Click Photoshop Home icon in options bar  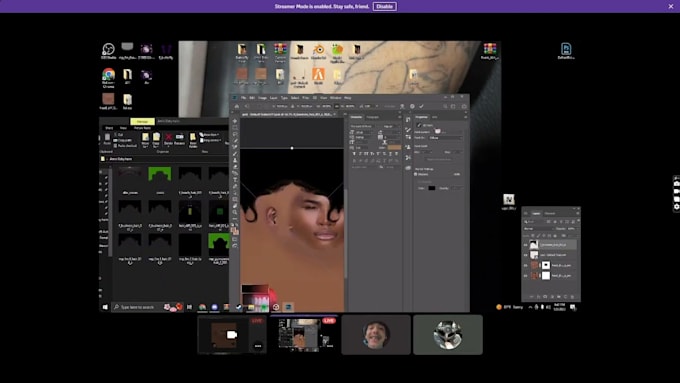point(237,106)
